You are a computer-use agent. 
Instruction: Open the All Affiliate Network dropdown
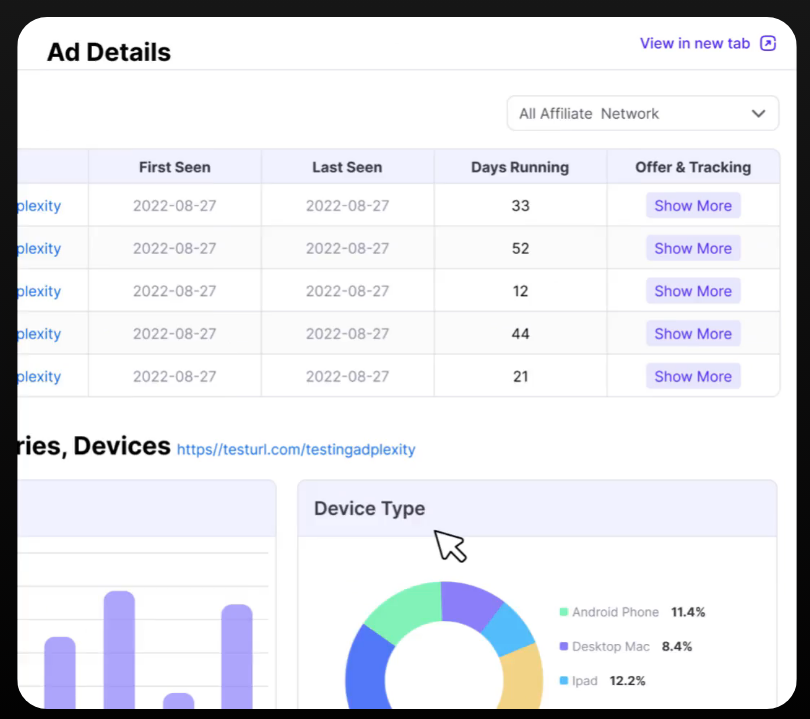pyautogui.click(x=643, y=113)
